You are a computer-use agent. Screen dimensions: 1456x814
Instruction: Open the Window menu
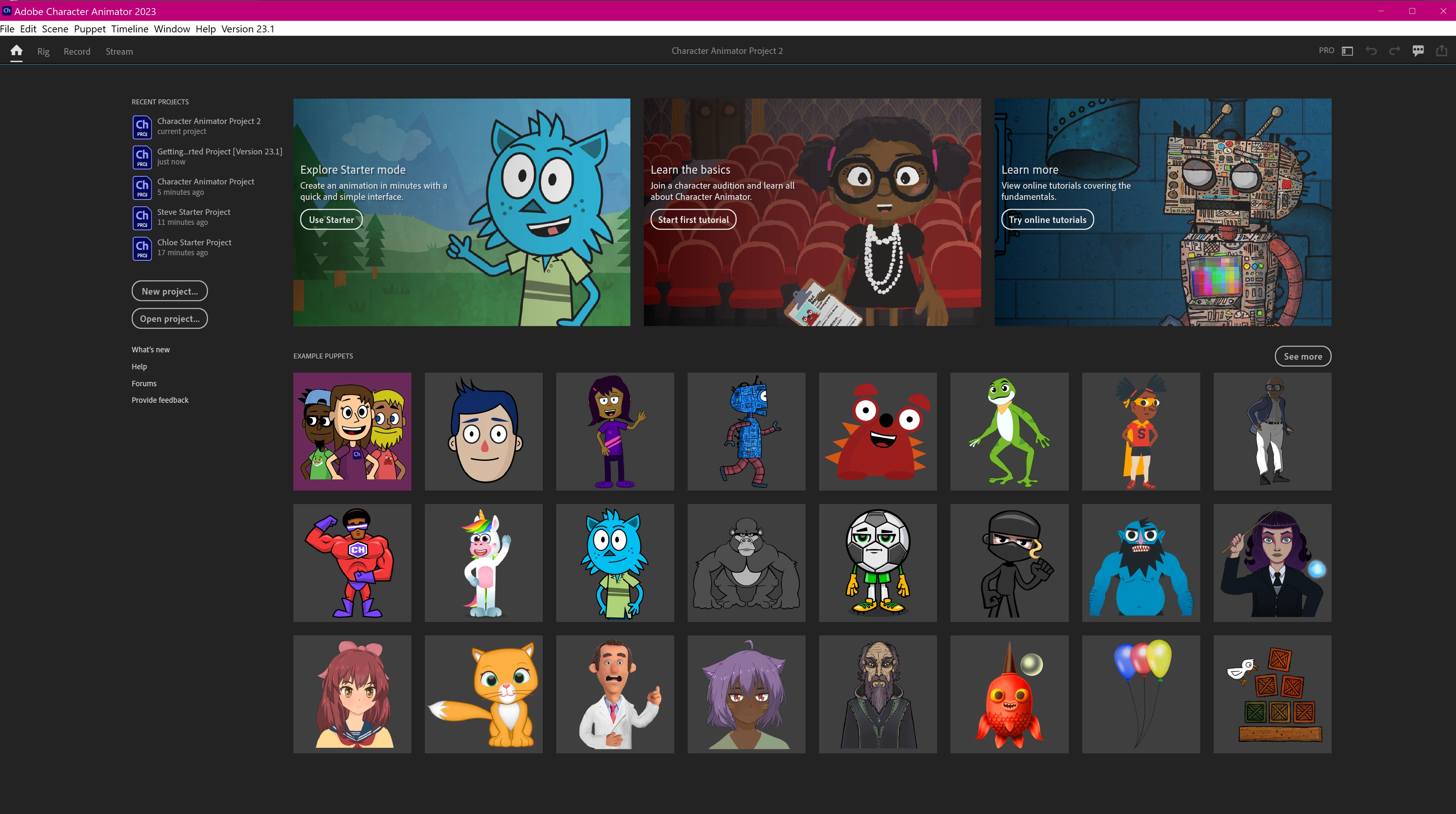coord(172,29)
